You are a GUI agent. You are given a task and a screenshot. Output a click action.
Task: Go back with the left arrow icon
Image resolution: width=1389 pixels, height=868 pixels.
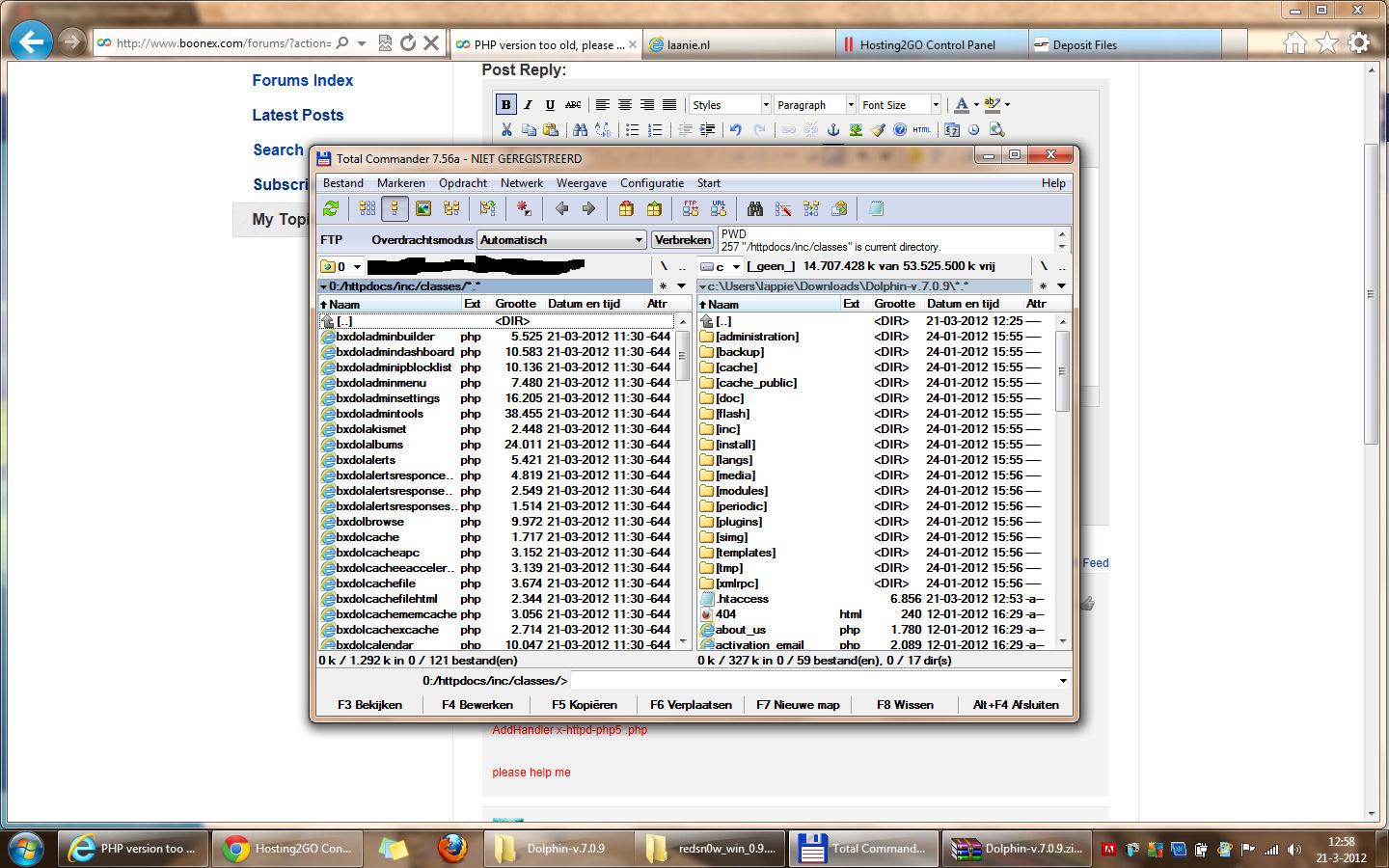click(x=561, y=208)
